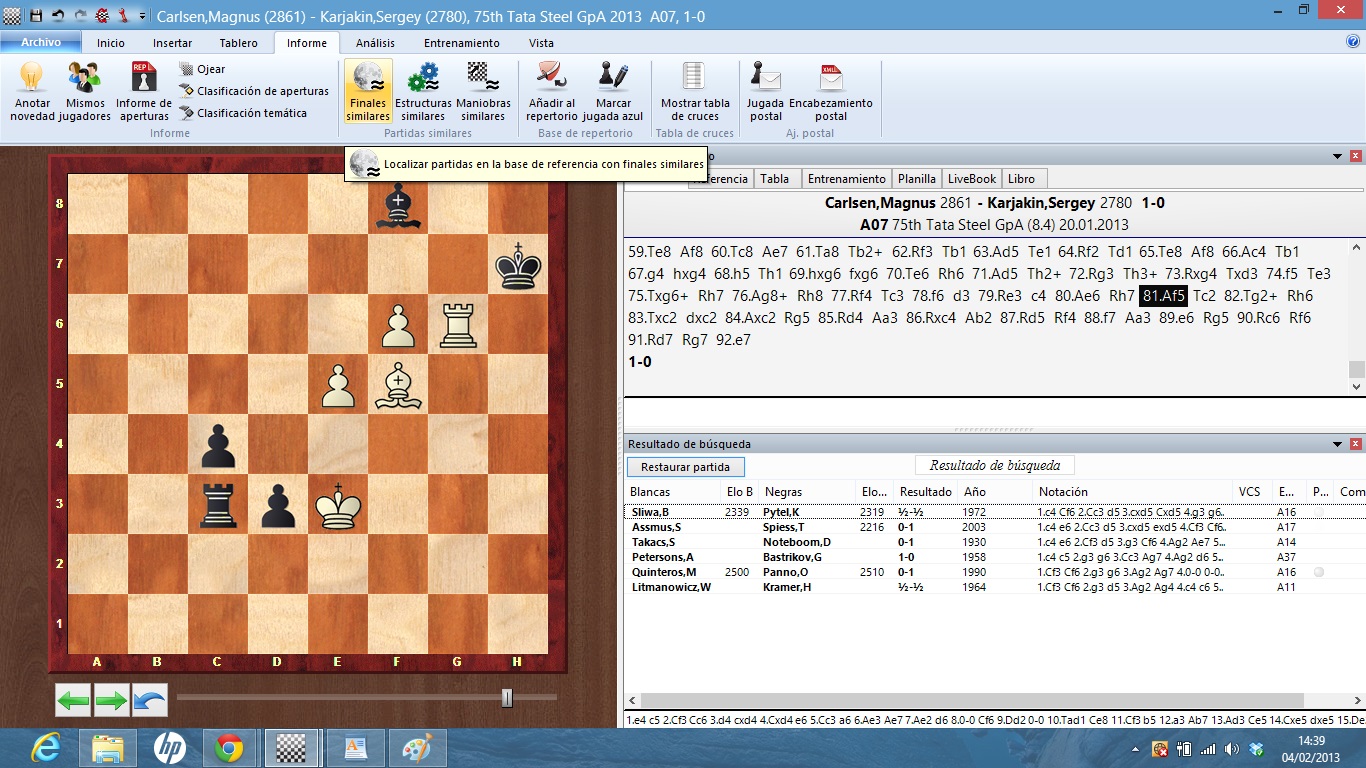This screenshot has width=1366, height=768.
Task: Switch to the Análisis ribbon tab
Action: coord(377,43)
